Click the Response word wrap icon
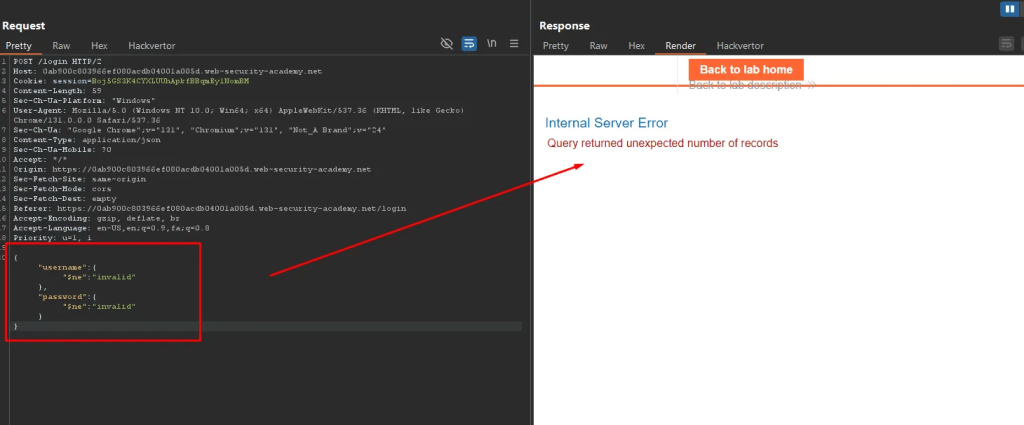Image resolution: width=1024 pixels, height=425 pixels. pos(1006,44)
